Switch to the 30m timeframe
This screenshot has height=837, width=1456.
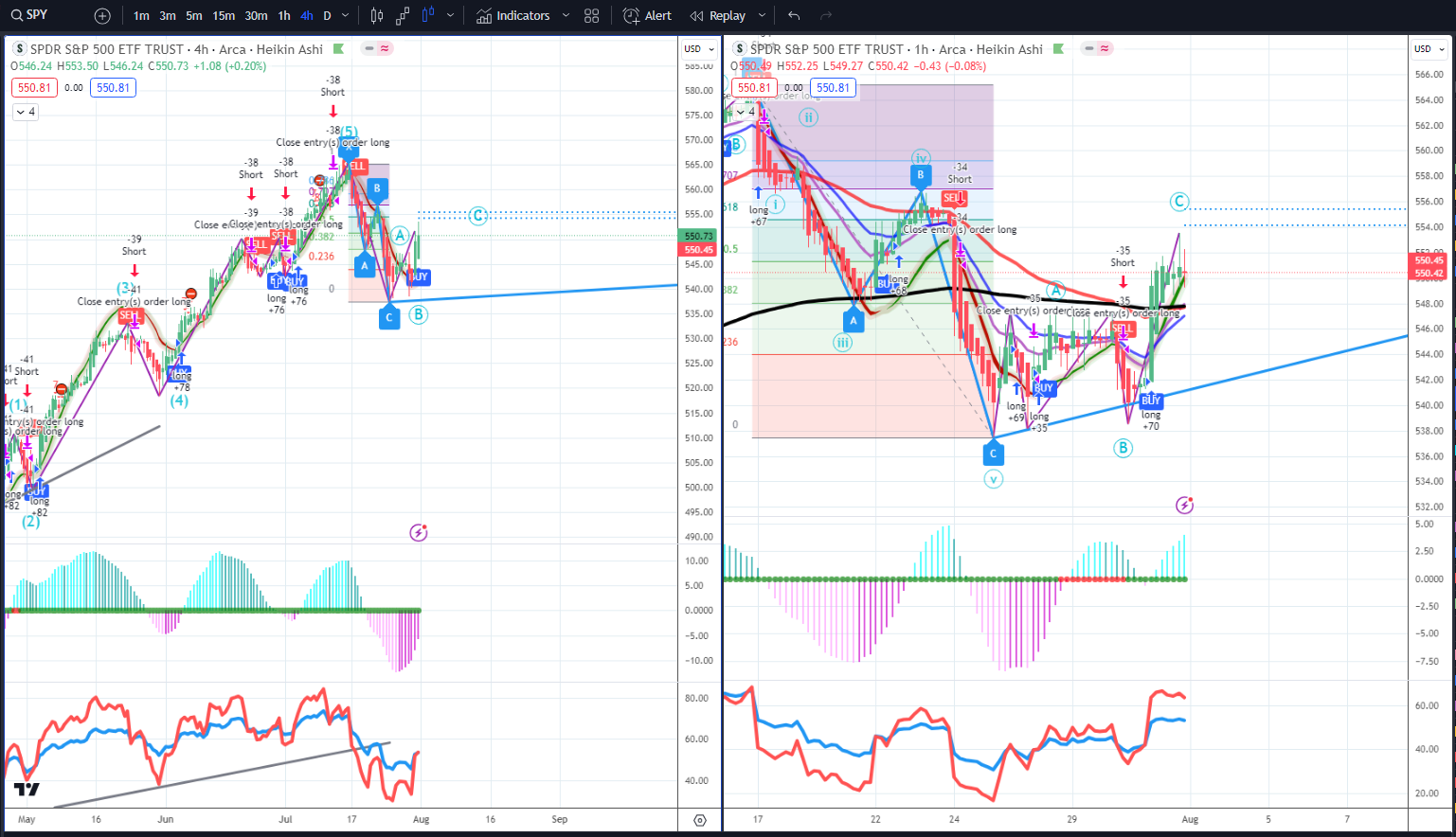(x=256, y=16)
